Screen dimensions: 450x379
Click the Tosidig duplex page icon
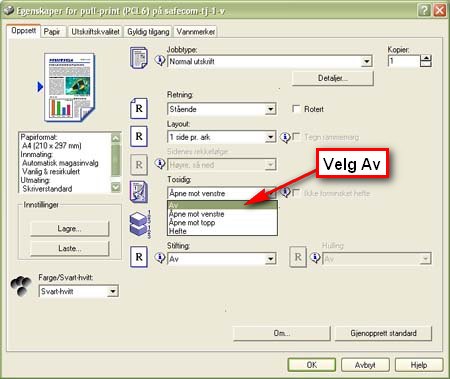(x=139, y=192)
